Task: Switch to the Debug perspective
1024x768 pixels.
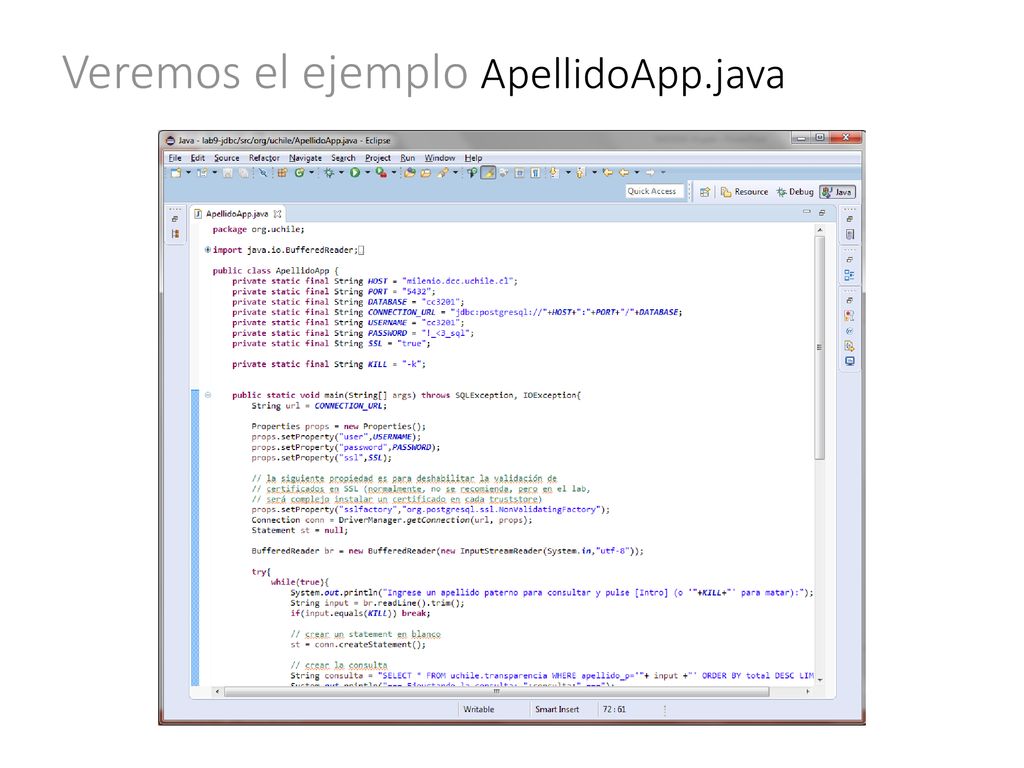Action: [x=795, y=192]
